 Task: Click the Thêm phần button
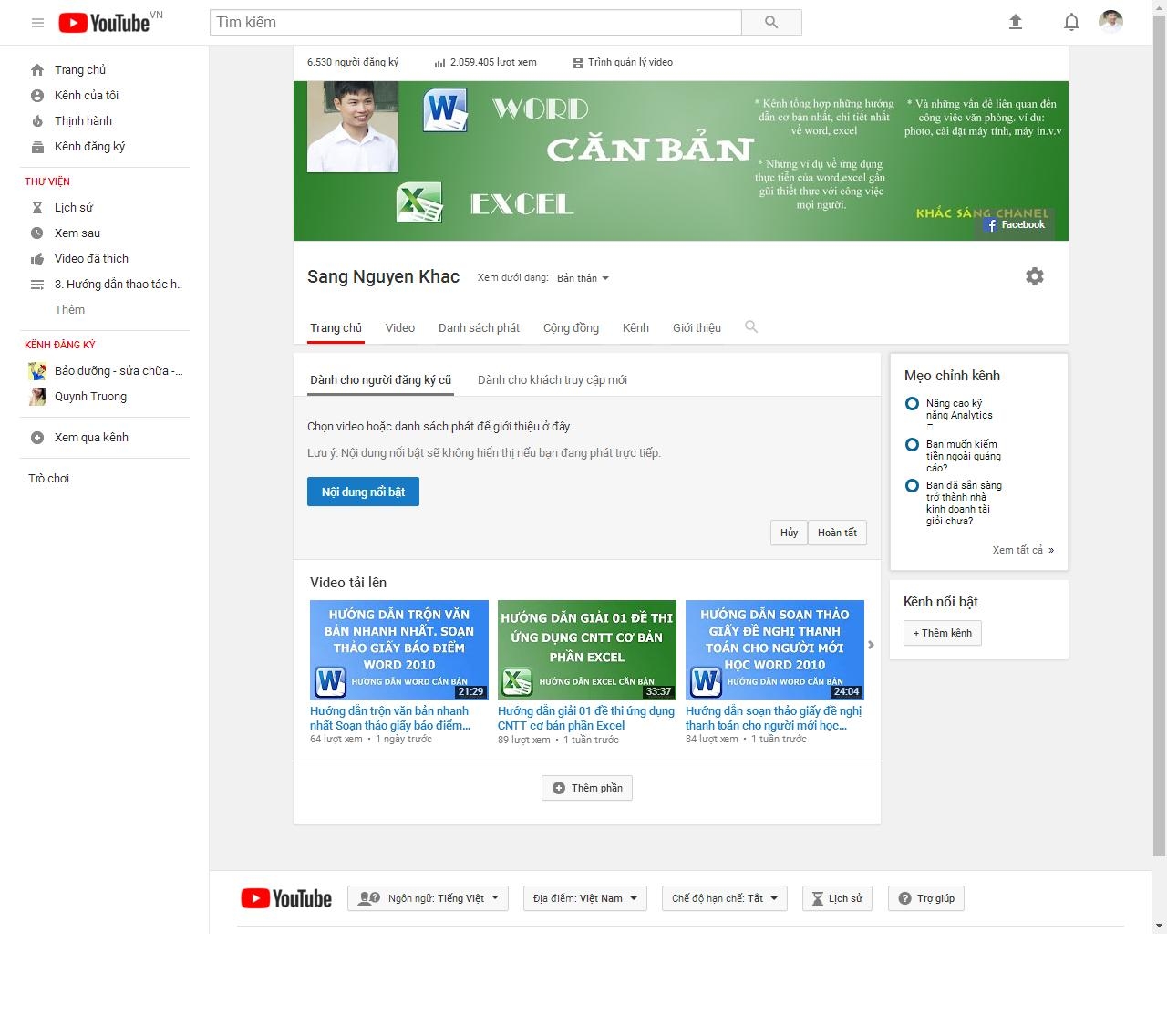587,788
